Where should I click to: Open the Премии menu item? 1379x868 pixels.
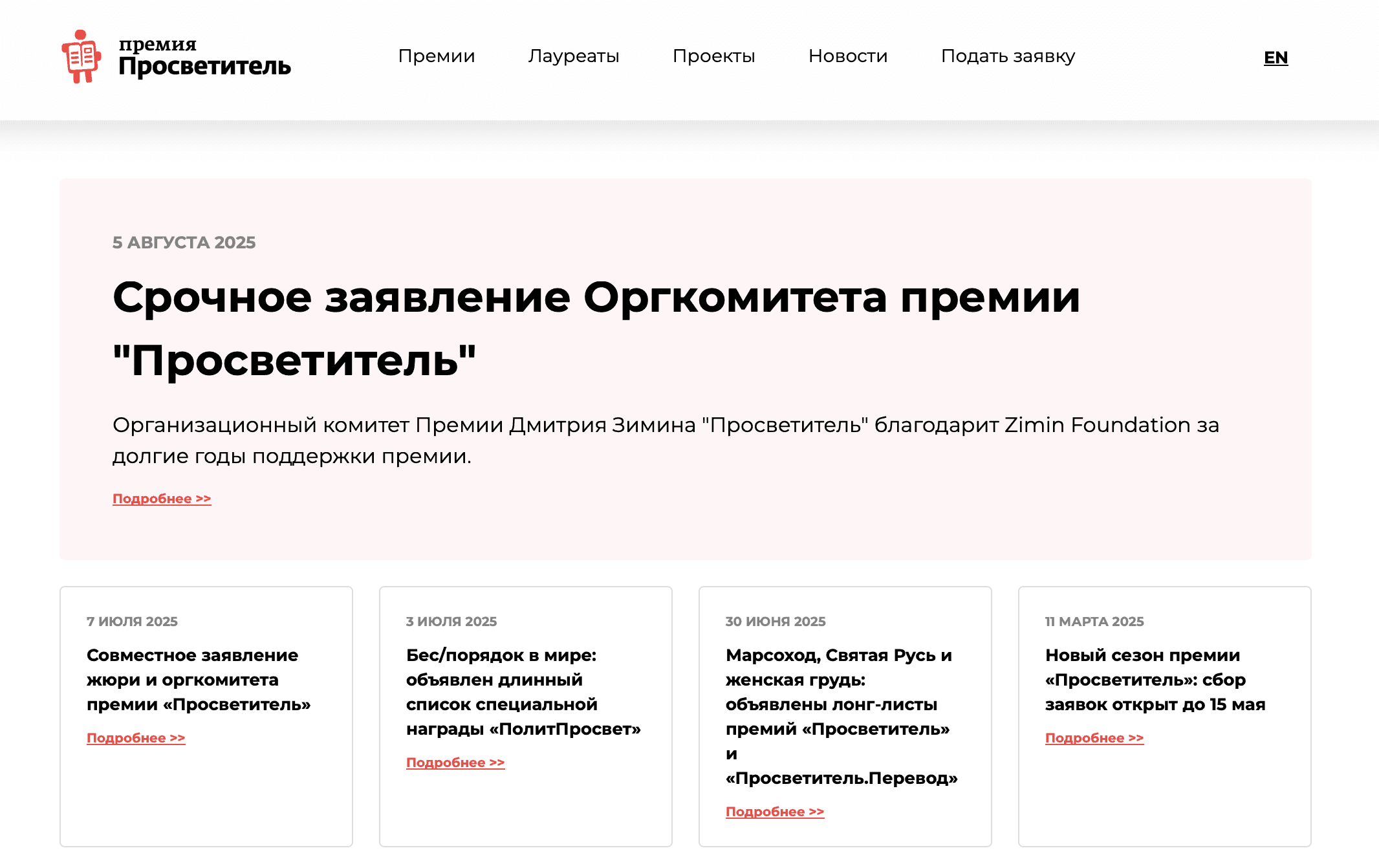[x=437, y=57]
